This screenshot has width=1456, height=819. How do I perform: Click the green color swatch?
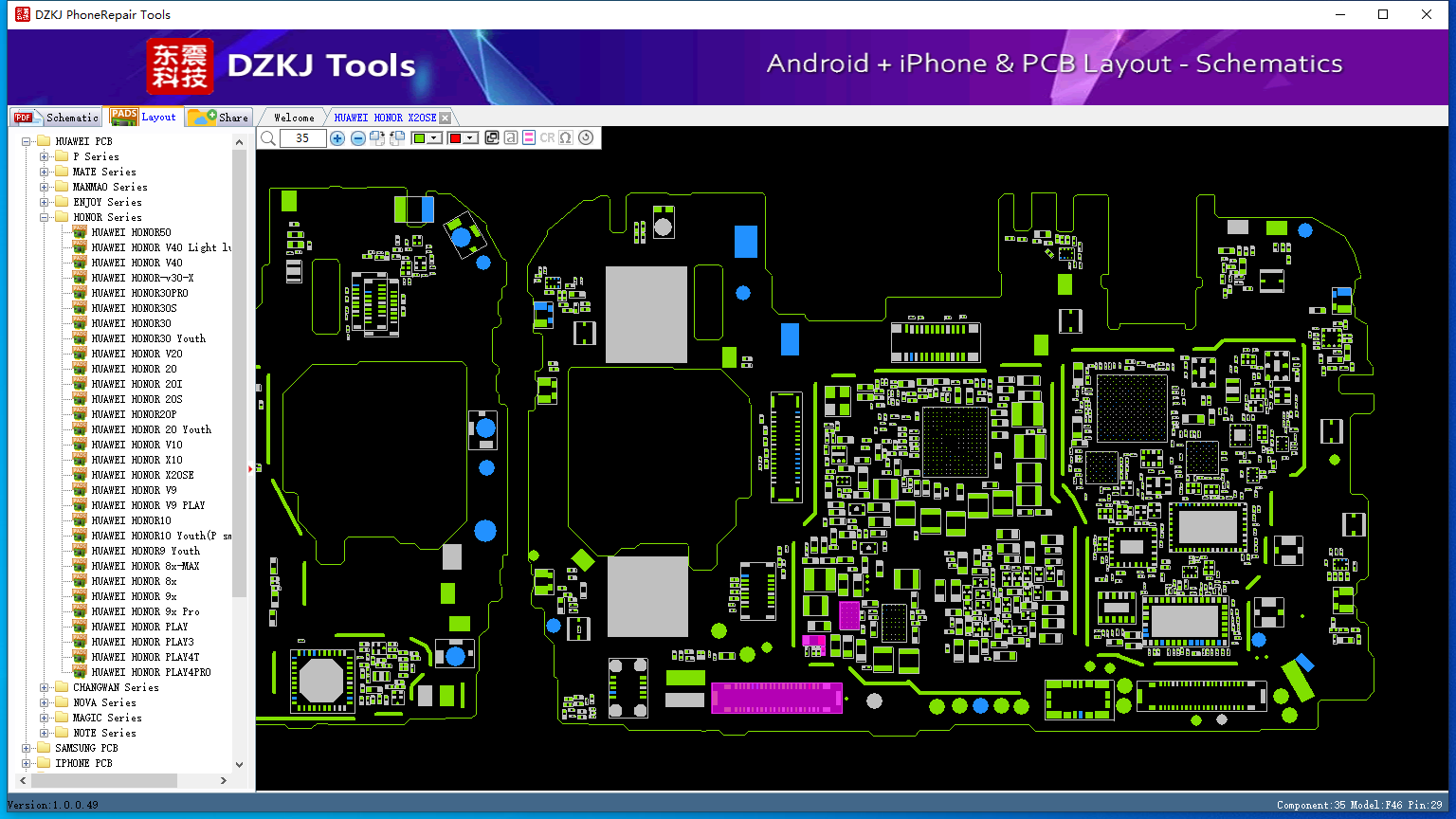tap(420, 138)
